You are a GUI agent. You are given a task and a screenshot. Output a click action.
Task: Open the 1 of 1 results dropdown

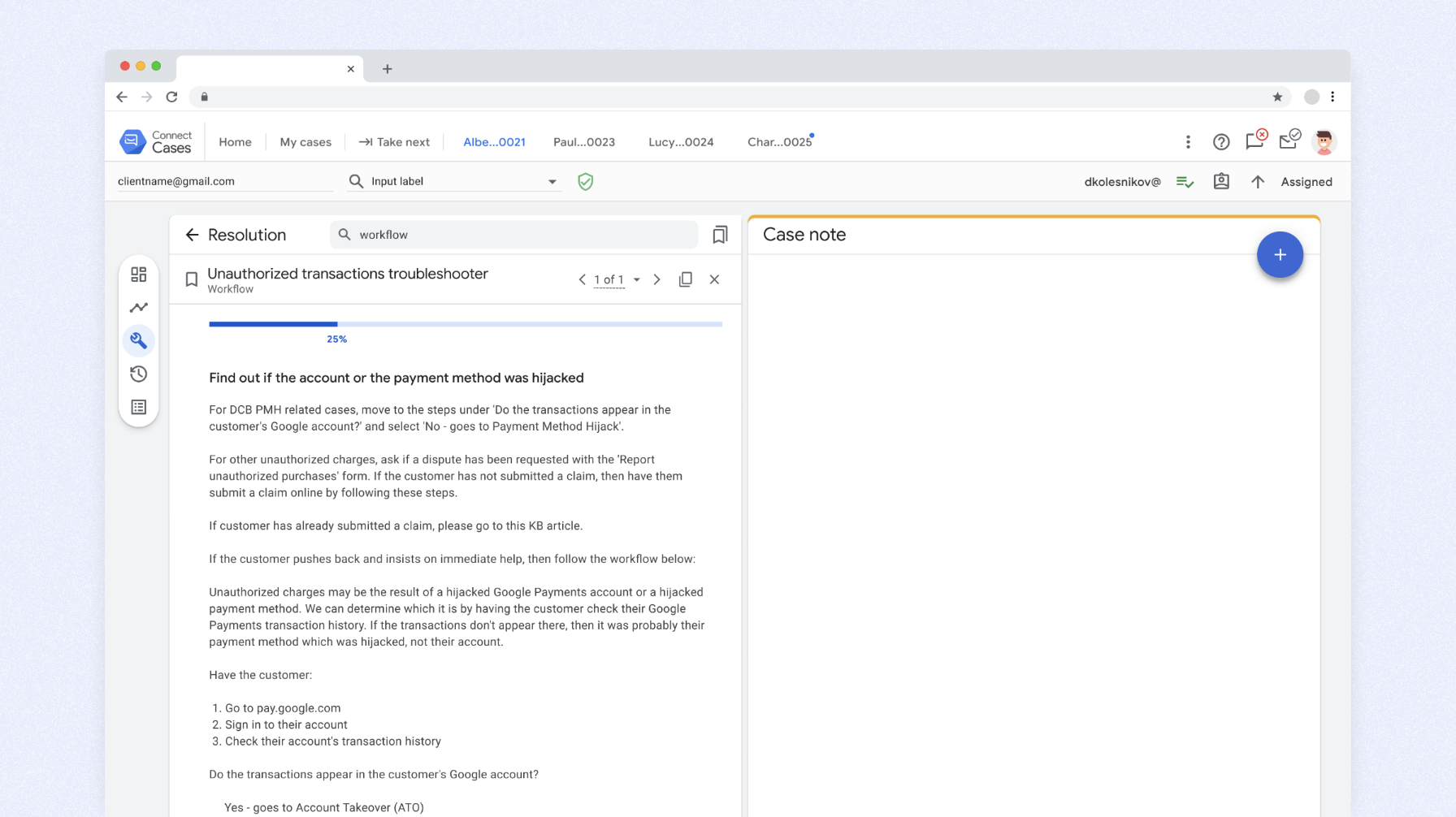[636, 279]
